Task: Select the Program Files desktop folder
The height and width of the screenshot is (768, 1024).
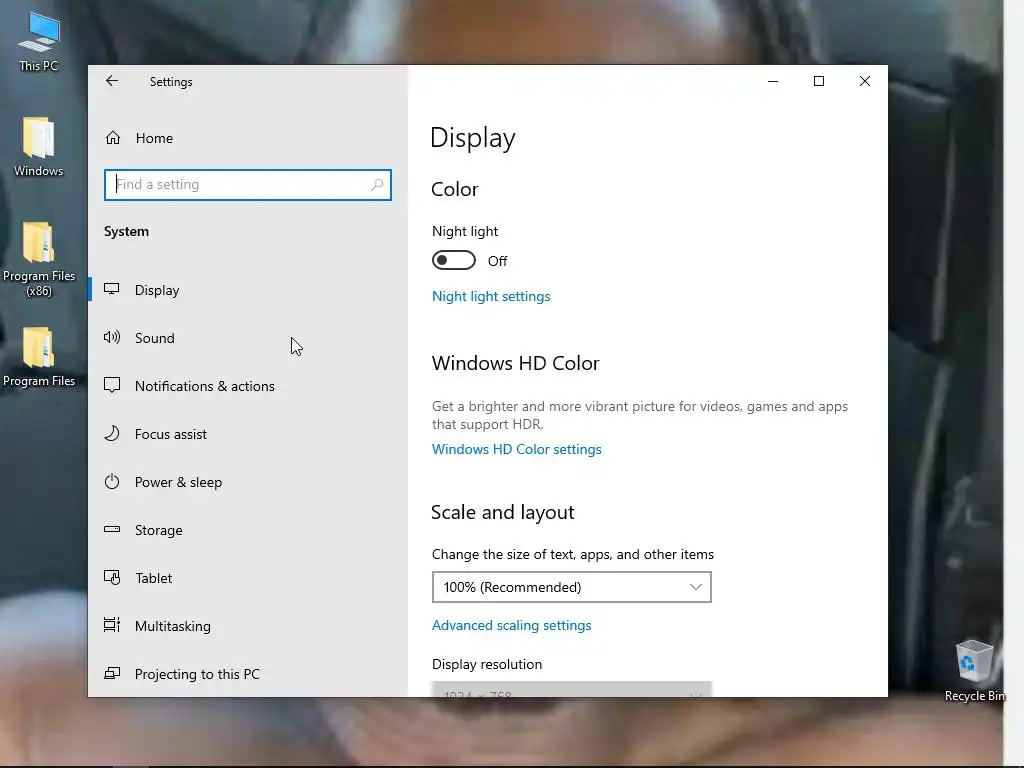Action: (x=39, y=357)
